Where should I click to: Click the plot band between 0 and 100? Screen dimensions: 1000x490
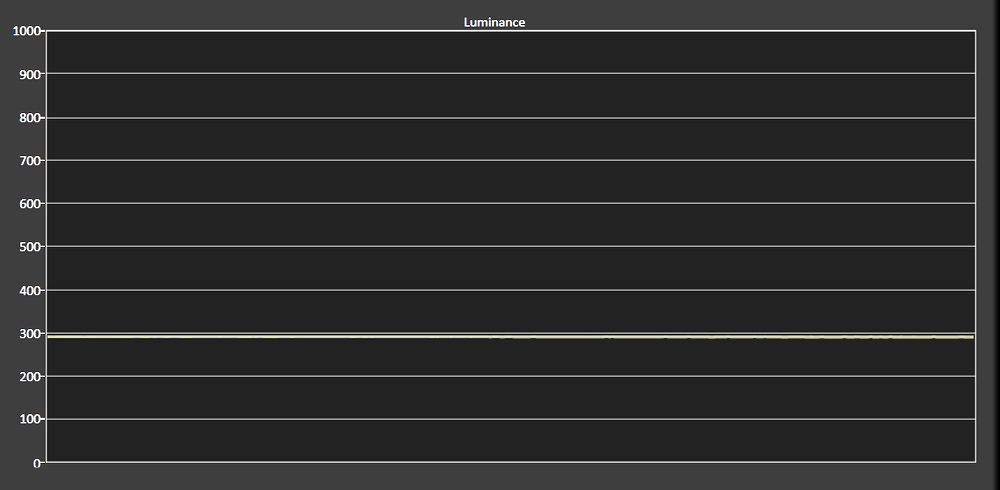510,440
